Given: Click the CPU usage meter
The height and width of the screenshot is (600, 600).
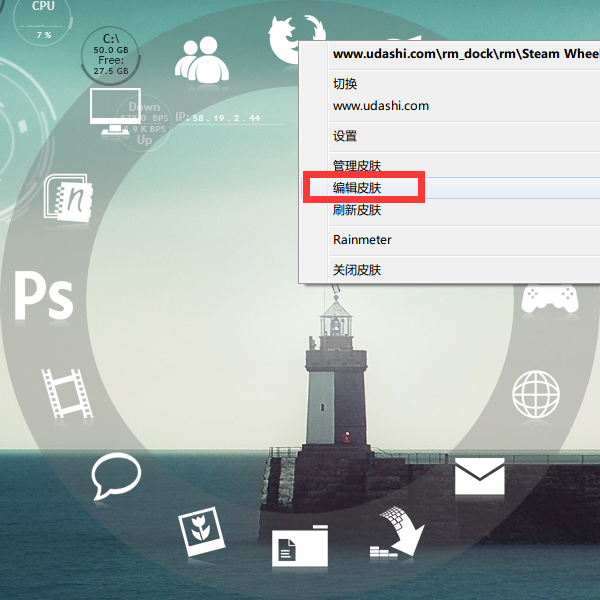Looking at the screenshot, I should (42, 21).
